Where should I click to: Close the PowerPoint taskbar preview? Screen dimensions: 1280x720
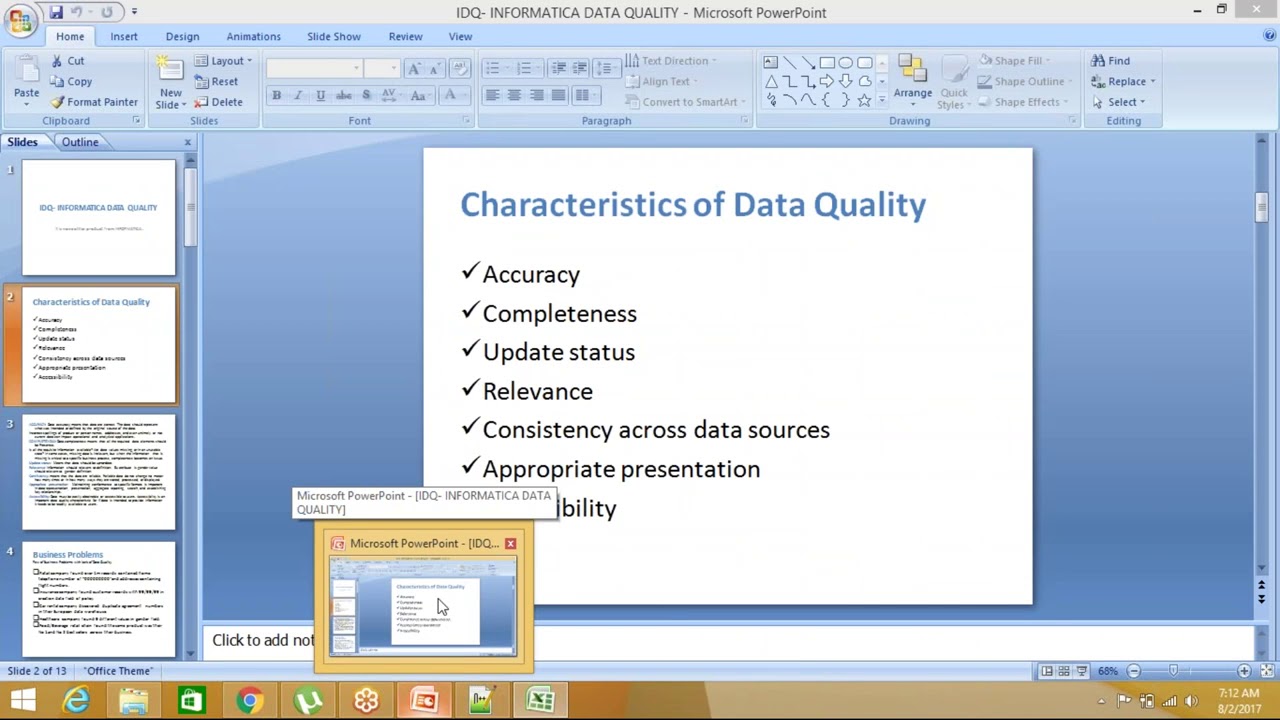pos(510,543)
